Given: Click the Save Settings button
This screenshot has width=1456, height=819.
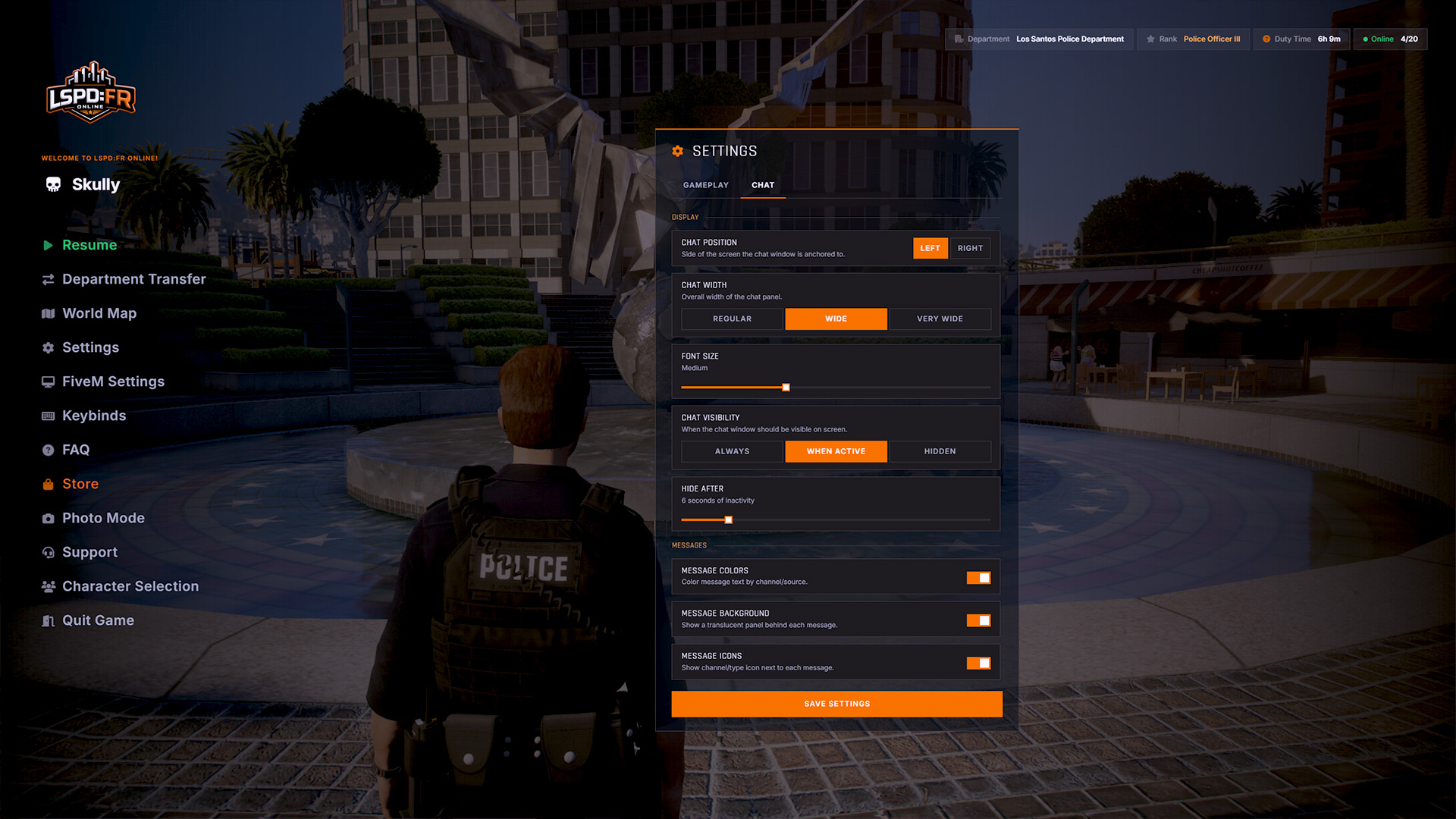Looking at the screenshot, I should [836, 704].
